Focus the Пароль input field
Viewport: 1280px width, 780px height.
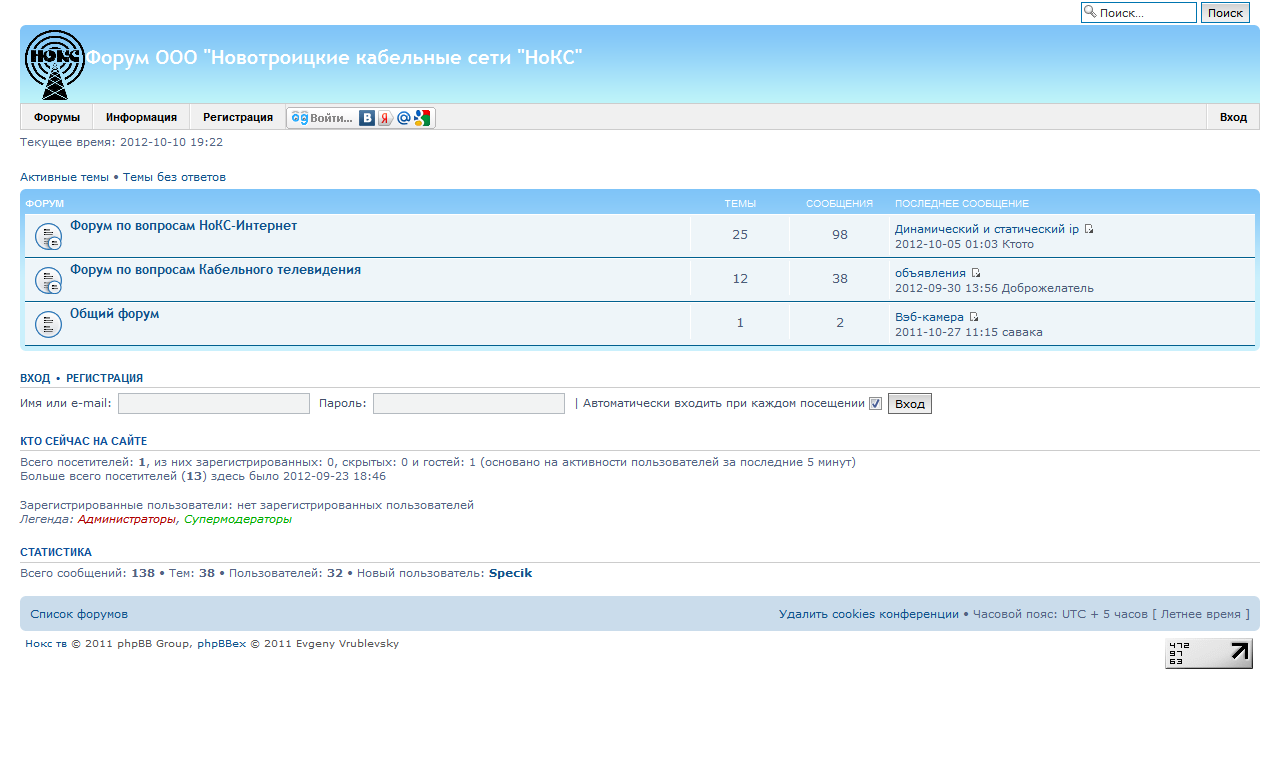(x=468, y=403)
